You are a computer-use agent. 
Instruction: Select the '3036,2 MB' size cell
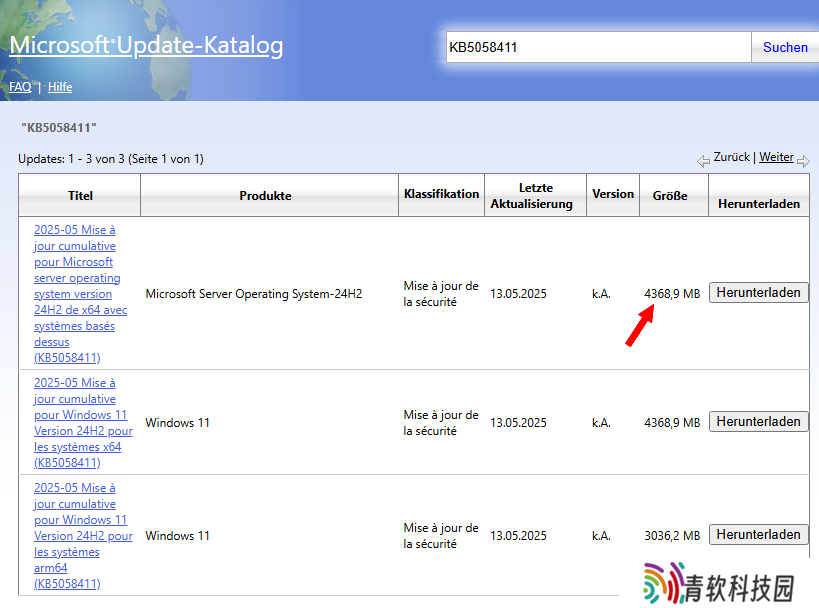point(672,535)
